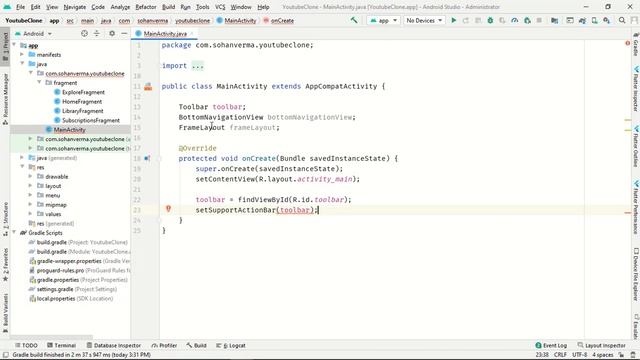Collapse the Gradle Scripts node

pyautogui.click(x=14, y=233)
